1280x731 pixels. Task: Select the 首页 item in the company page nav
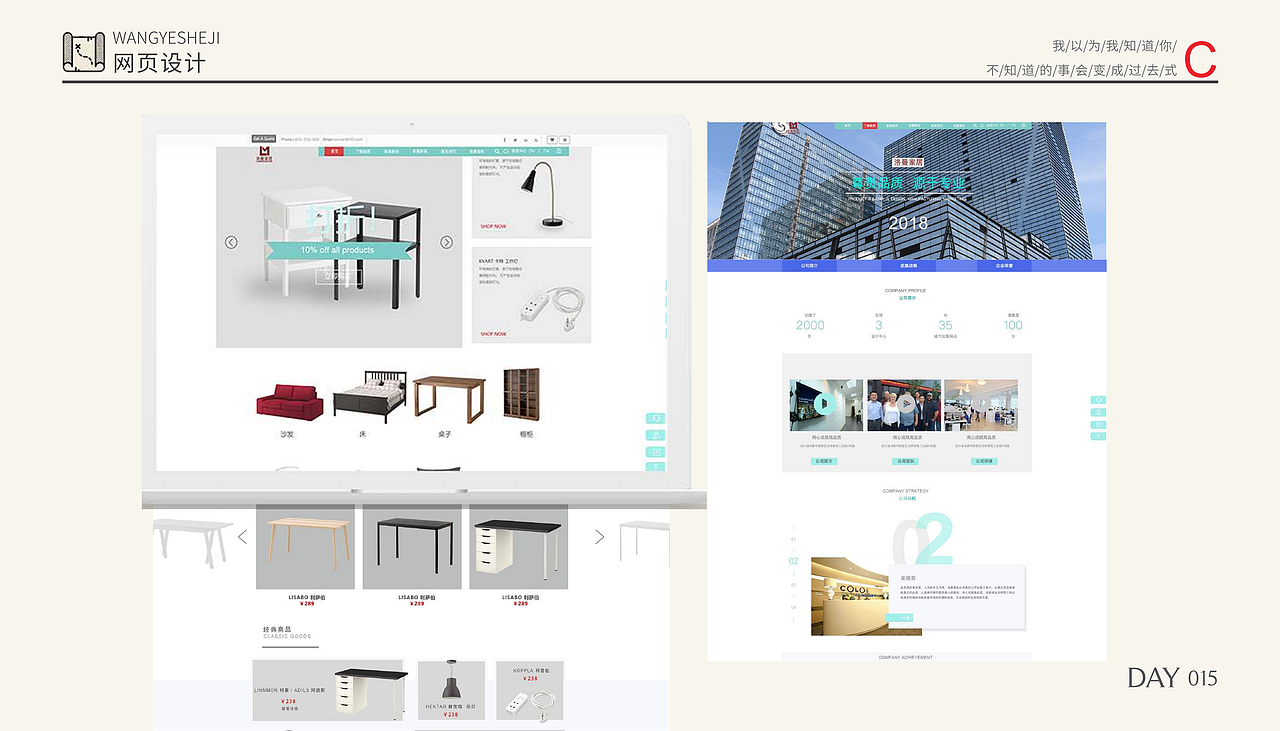click(847, 126)
